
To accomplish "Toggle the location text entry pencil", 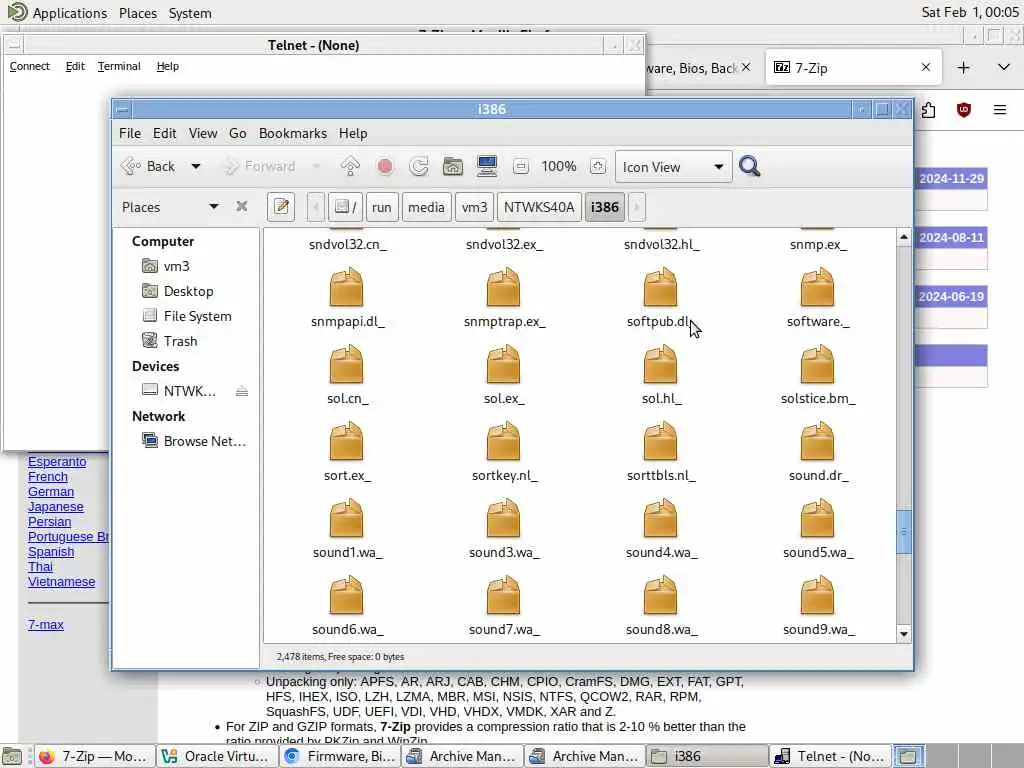I will pyautogui.click(x=281, y=207).
